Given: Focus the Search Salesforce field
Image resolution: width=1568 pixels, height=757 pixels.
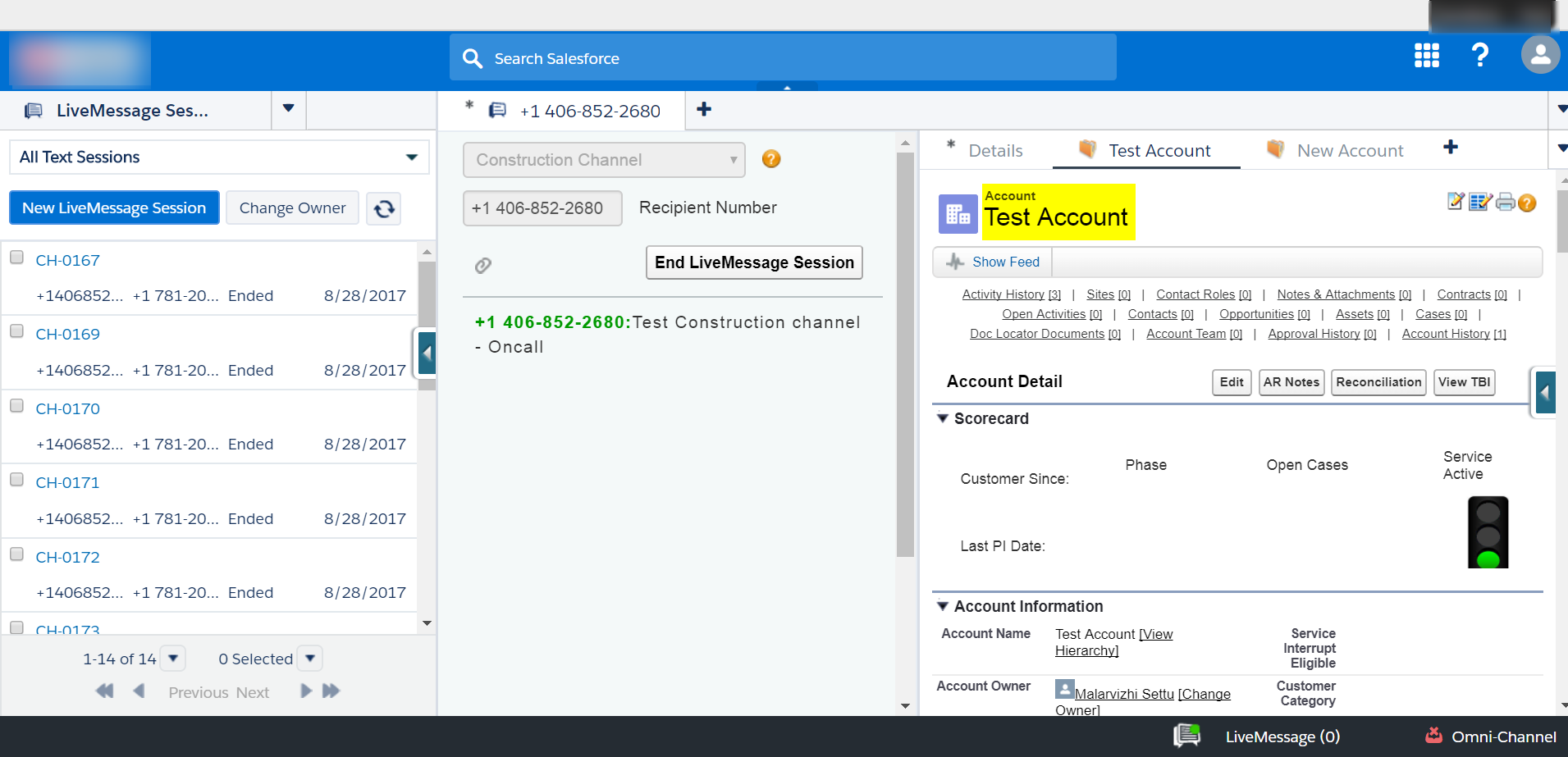Looking at the screenshot, I should point(783,57).
